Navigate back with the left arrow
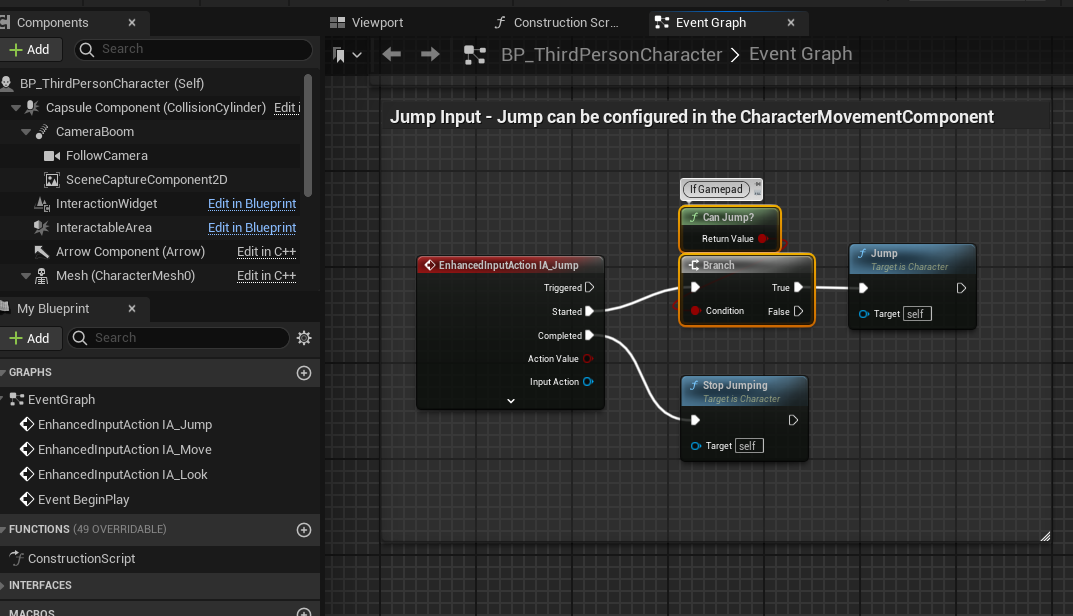This screenshot has width=1073, height=616. coord(392,54)
